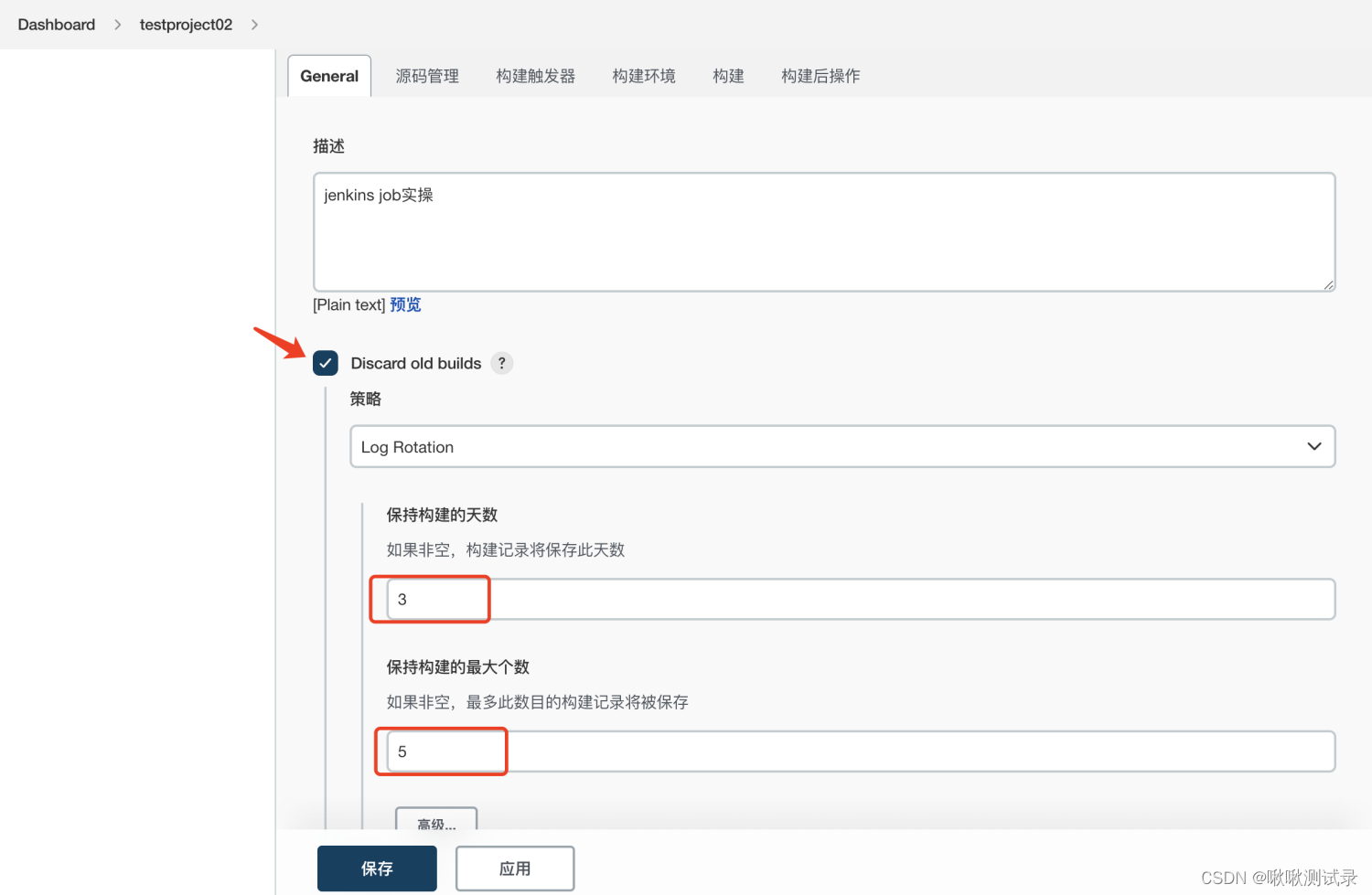Switch to the 源码管理 tab
Viewport: 1372px width, 895px height.
[427, 76]
